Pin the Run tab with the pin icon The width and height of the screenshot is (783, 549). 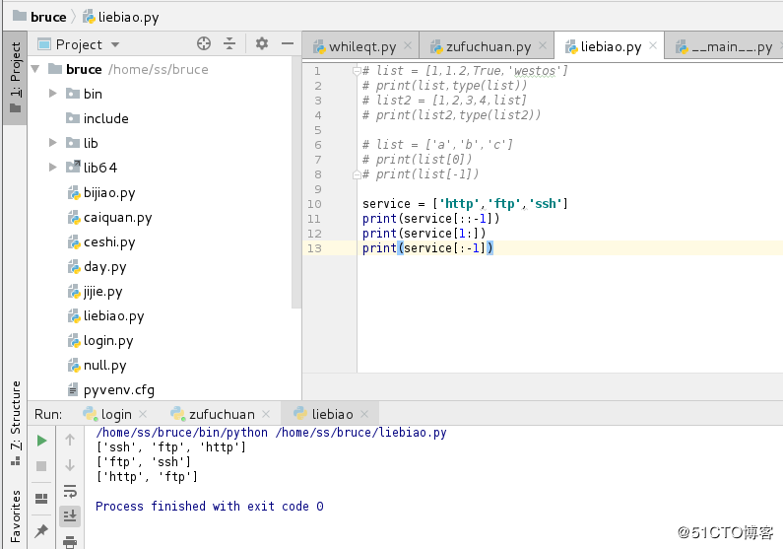coord(41,530)
